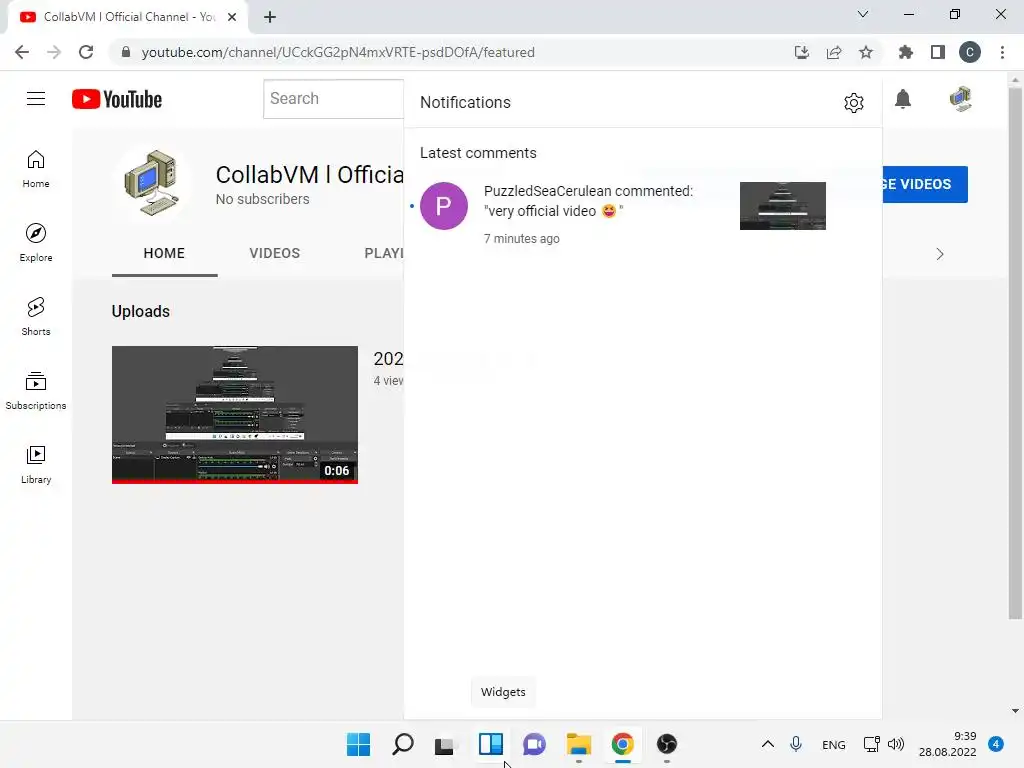Click the YouTube search field
Image resolution: width=1024 pixels, height=768 pixels.
pos(334,99)
